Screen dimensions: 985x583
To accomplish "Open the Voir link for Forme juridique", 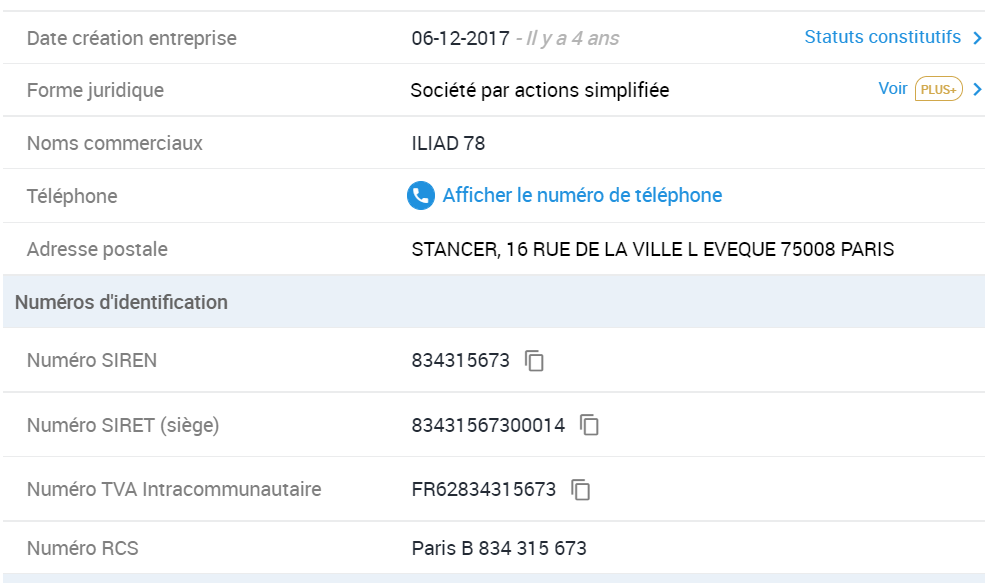I will [893, 89].
